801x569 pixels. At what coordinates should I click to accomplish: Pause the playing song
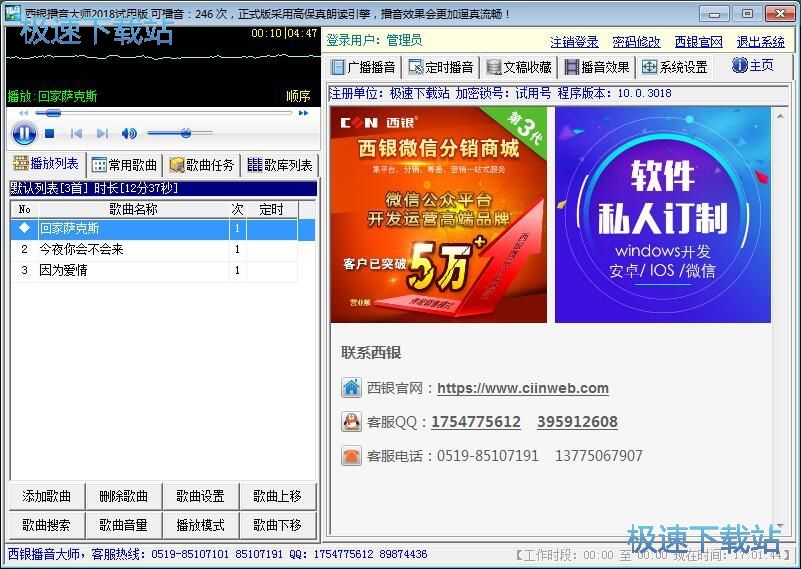tap(24, 133)
